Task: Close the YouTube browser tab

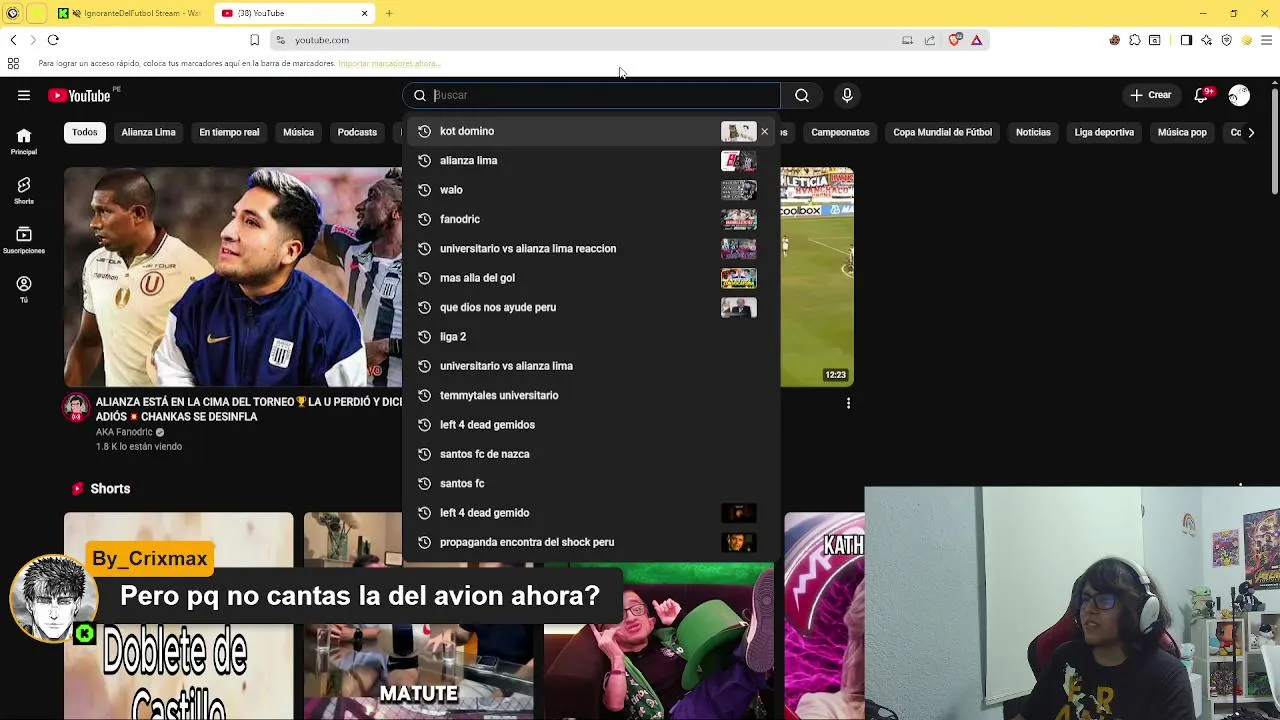Action: pyautogui.click(x=365, y=13)
